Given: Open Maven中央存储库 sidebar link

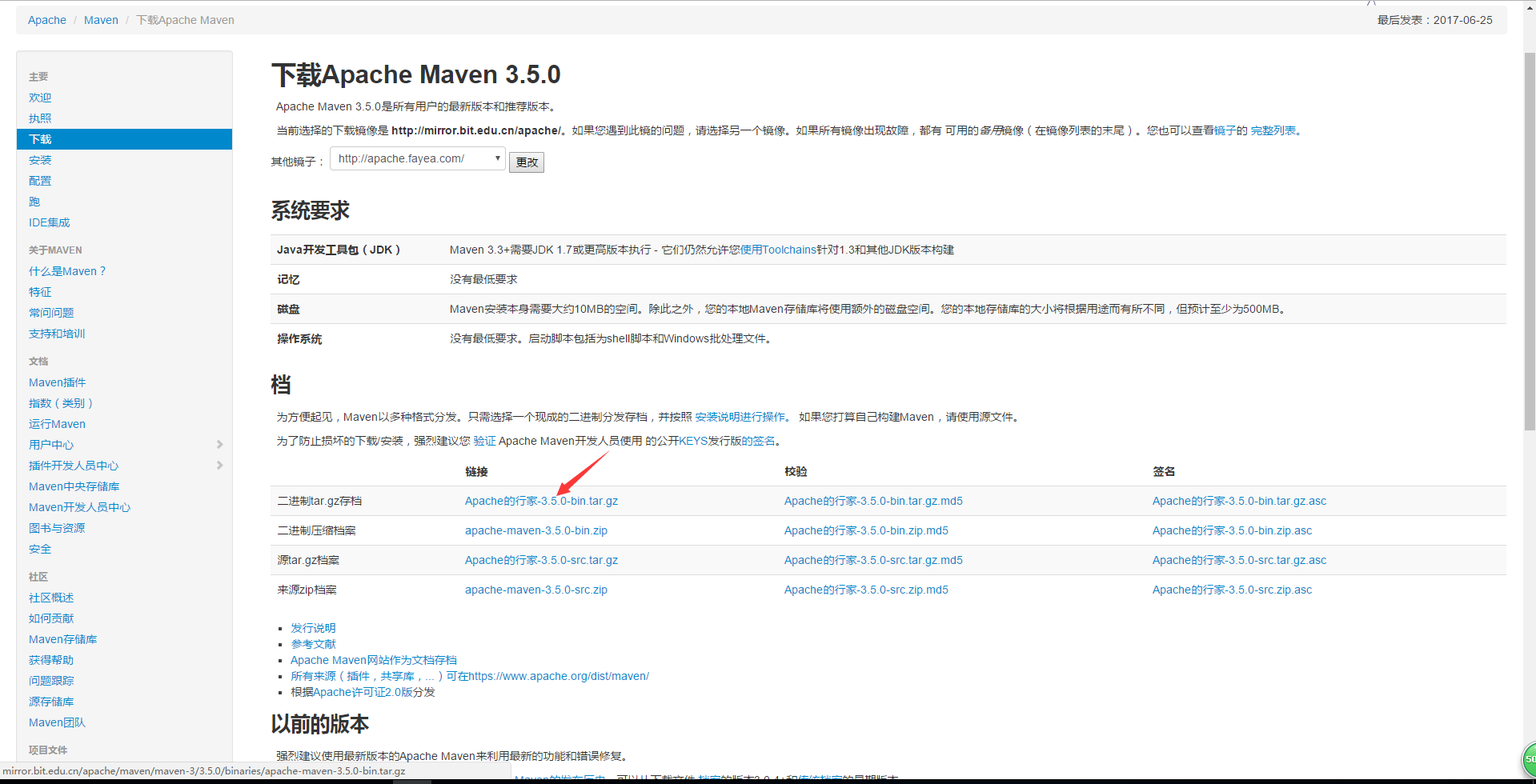Looking at the screenshot, I should pos(74,486).
